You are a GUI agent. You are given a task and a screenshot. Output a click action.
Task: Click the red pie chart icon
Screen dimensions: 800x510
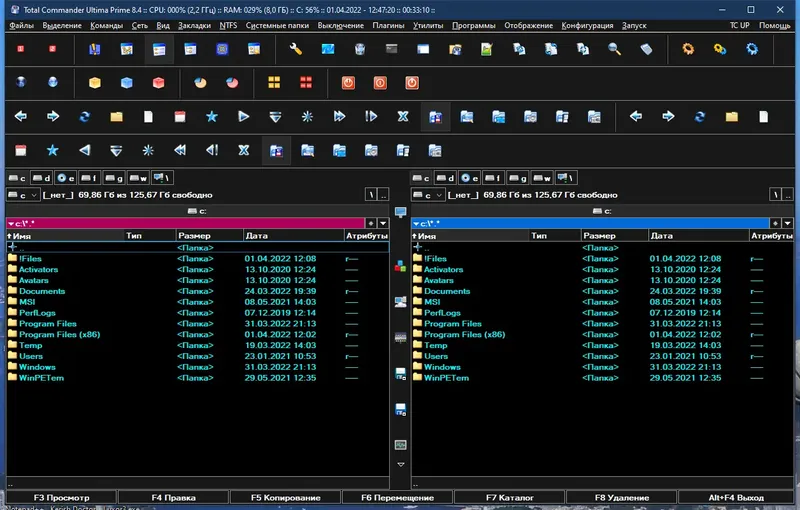(x=232, y=83)
